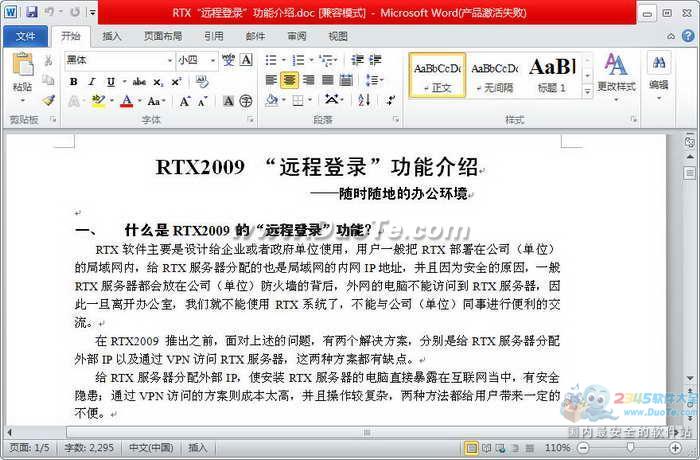Open line spacing options

373,80
